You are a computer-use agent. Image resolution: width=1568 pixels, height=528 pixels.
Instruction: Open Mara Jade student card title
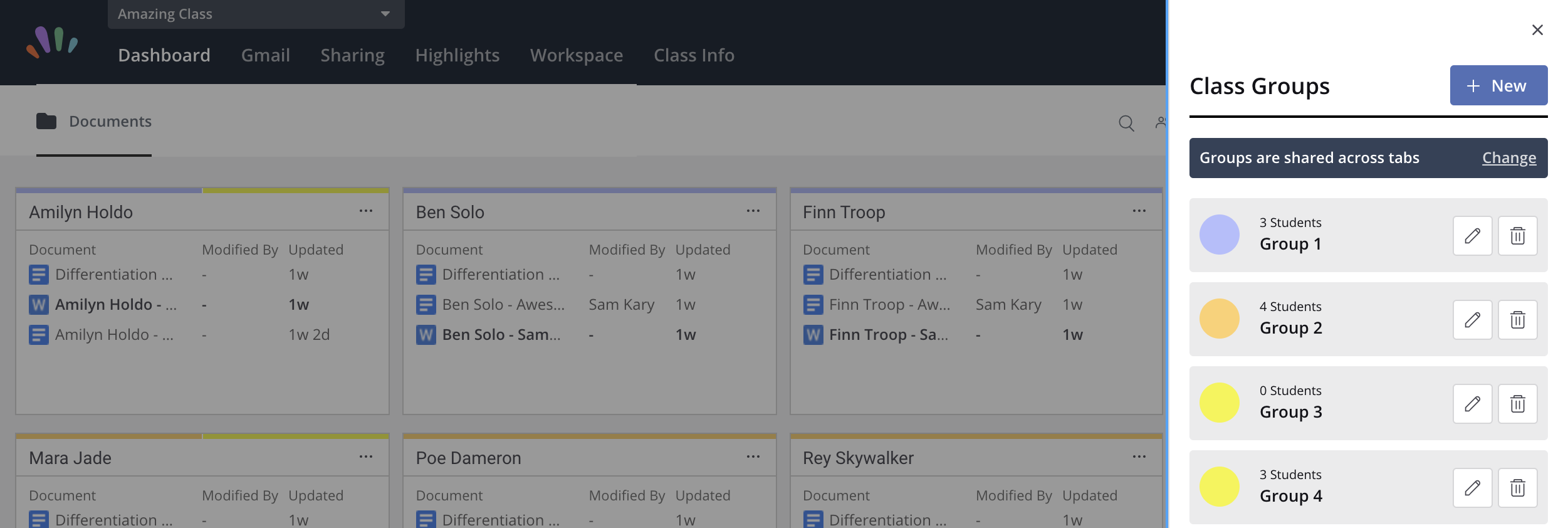[x=70, y=458]
